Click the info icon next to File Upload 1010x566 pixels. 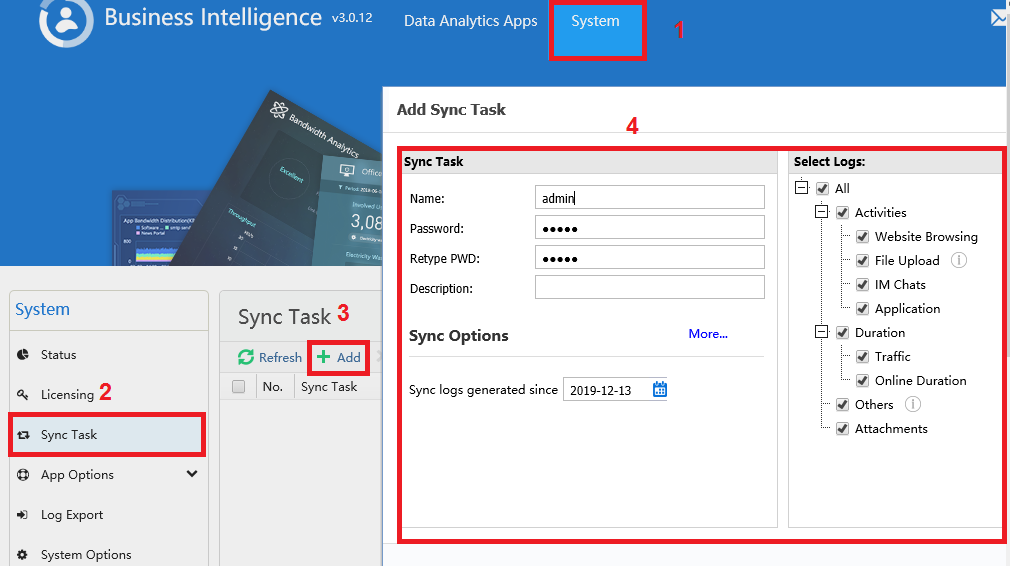(x=958, y=260)
